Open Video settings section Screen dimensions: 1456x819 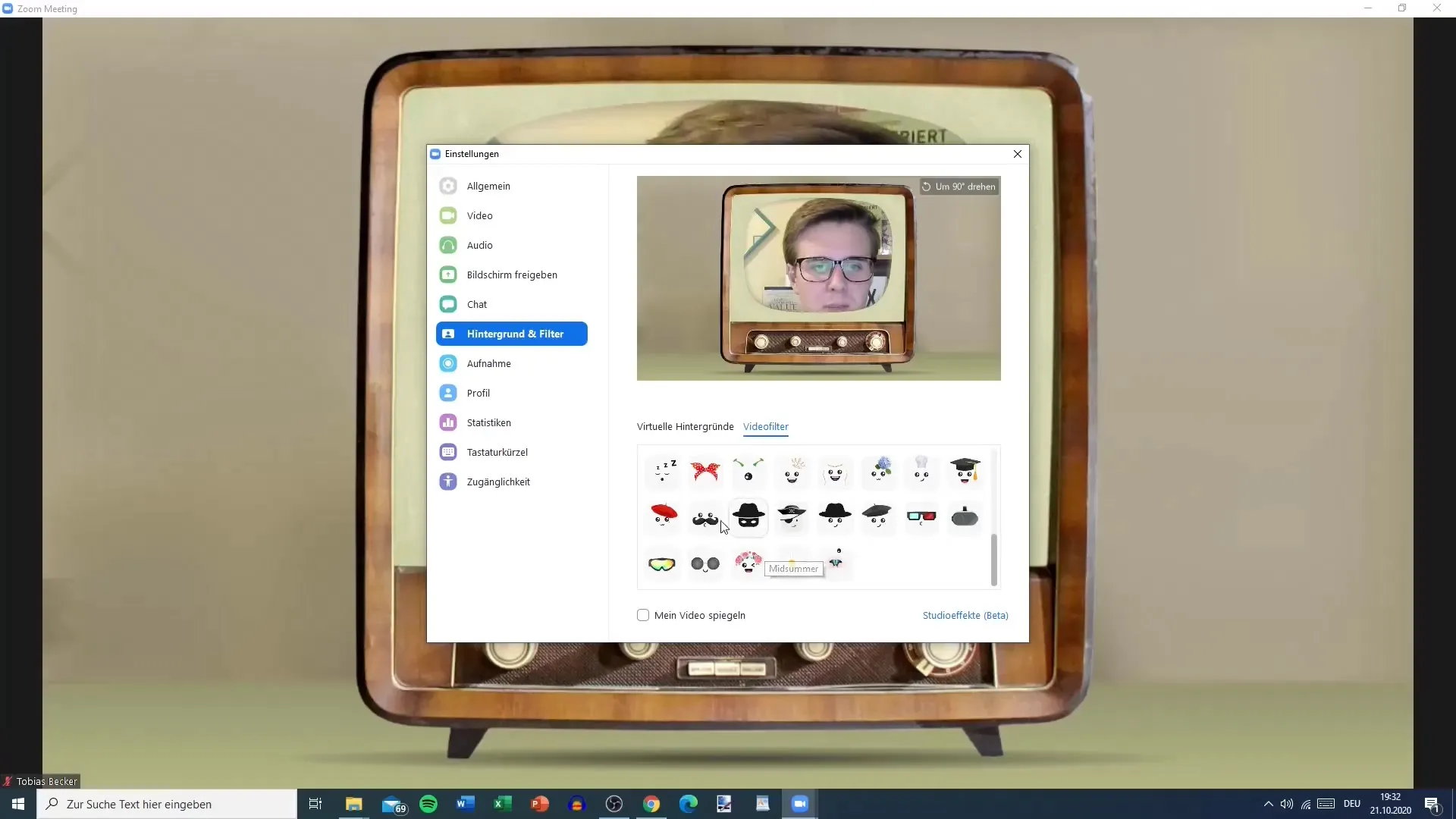[512, 215]
